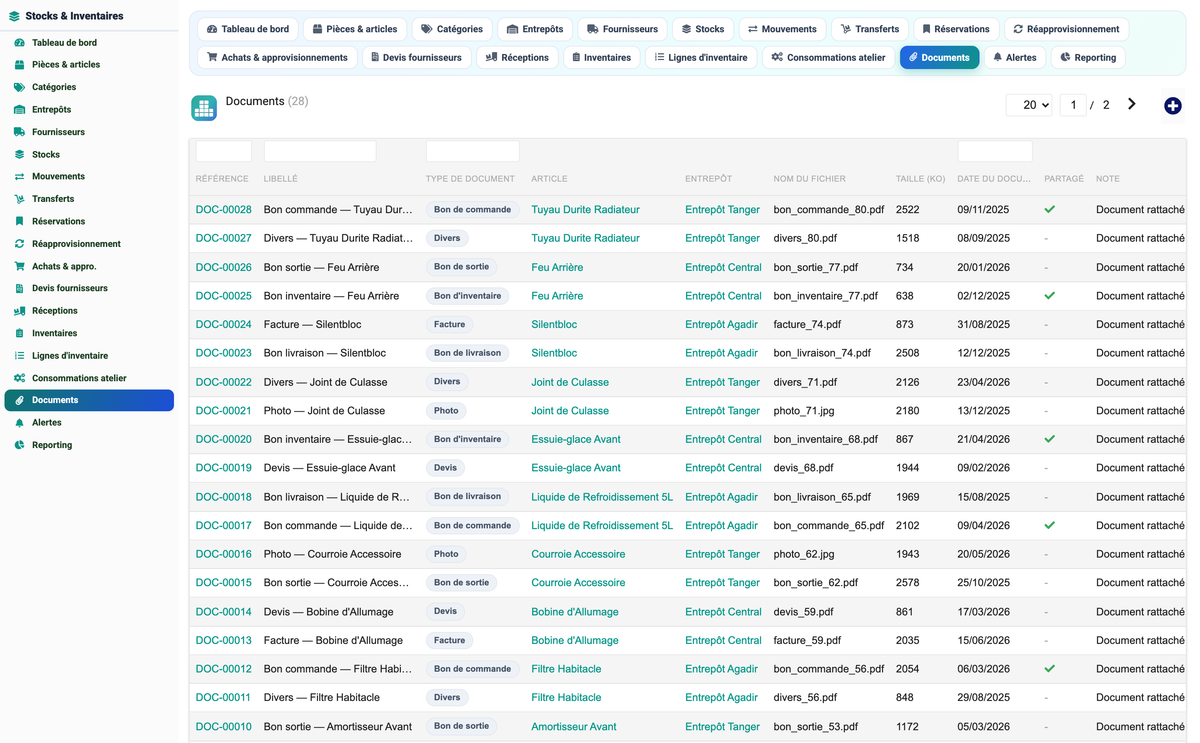Click Photo badge in DOC-00016 row
1200x743 pixels.
[446, 554]
